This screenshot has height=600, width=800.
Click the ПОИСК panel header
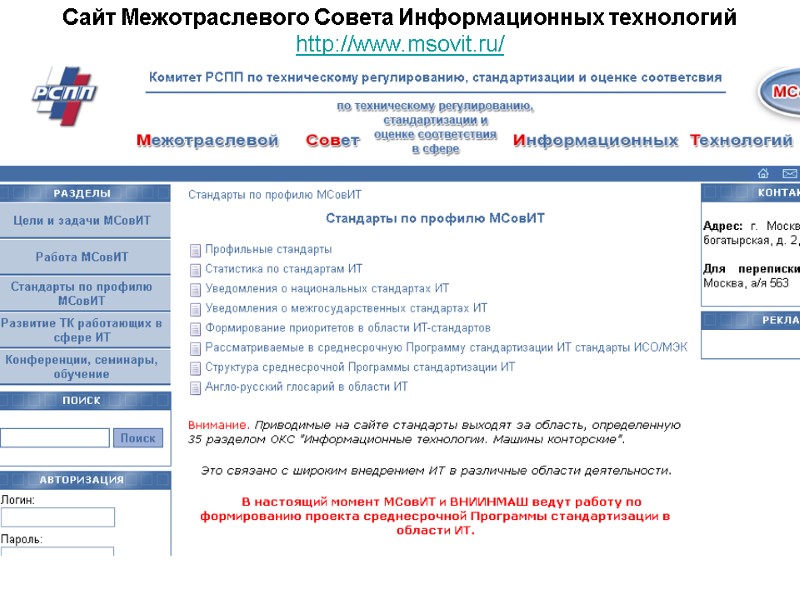(85, 401)
